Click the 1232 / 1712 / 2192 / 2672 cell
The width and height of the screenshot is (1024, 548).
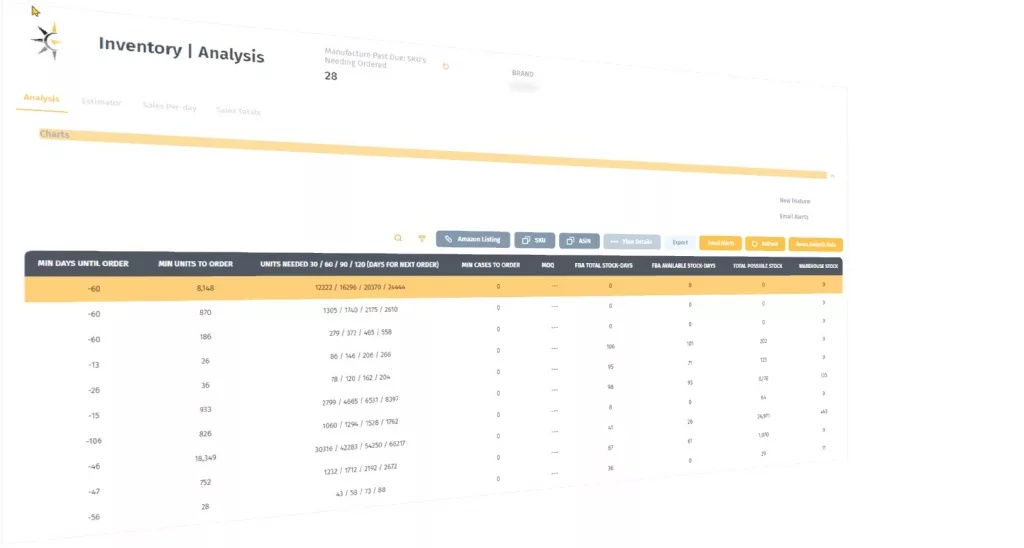pyautogui.click(x=360, y=469)
